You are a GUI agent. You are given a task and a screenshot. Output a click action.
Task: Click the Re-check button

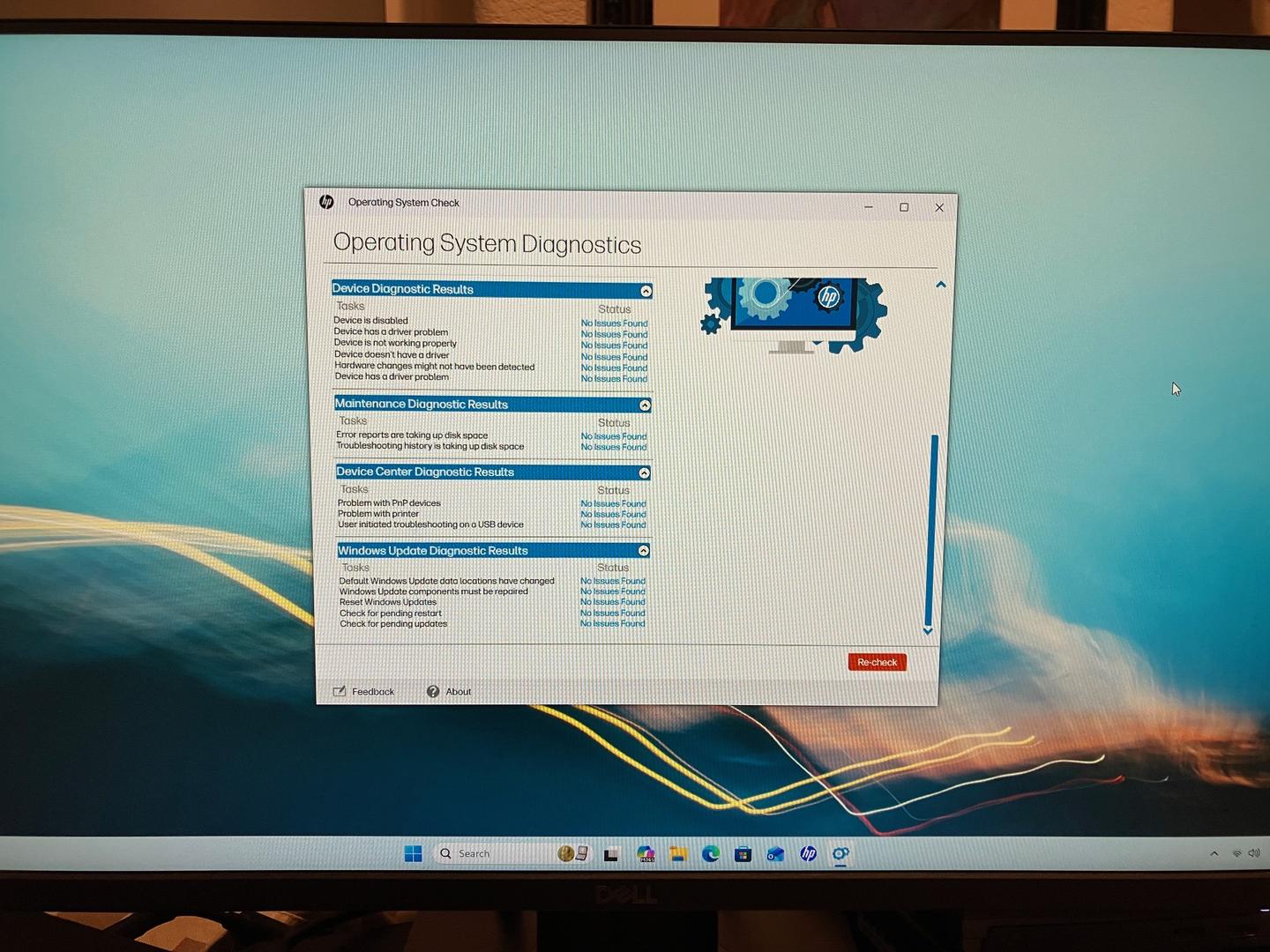pyautogui.click(x=877, y=662)
